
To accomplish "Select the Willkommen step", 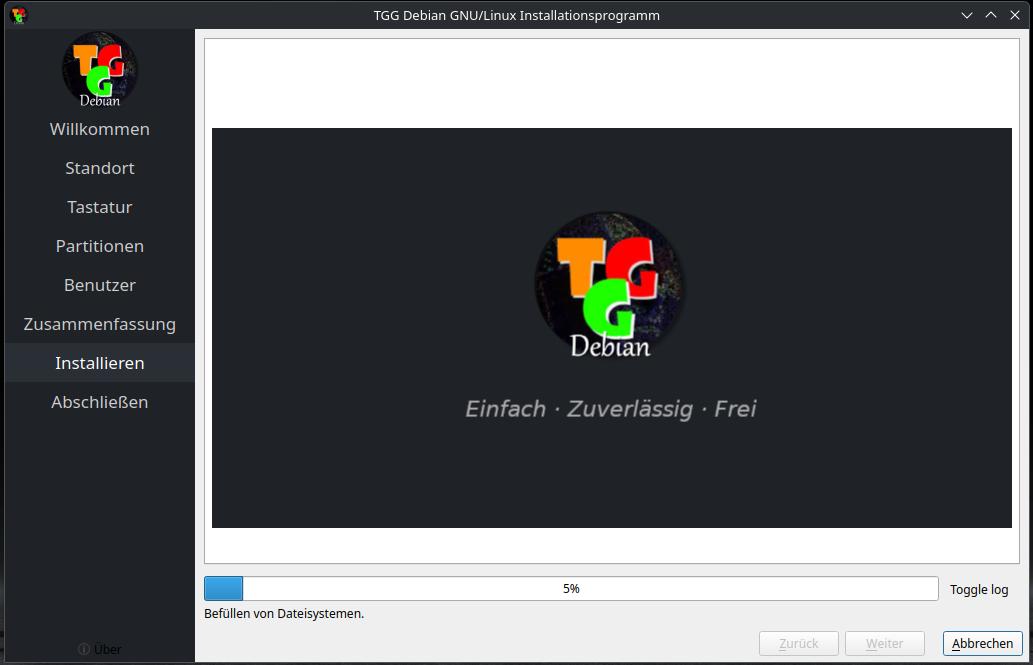I will pos(100,129).
